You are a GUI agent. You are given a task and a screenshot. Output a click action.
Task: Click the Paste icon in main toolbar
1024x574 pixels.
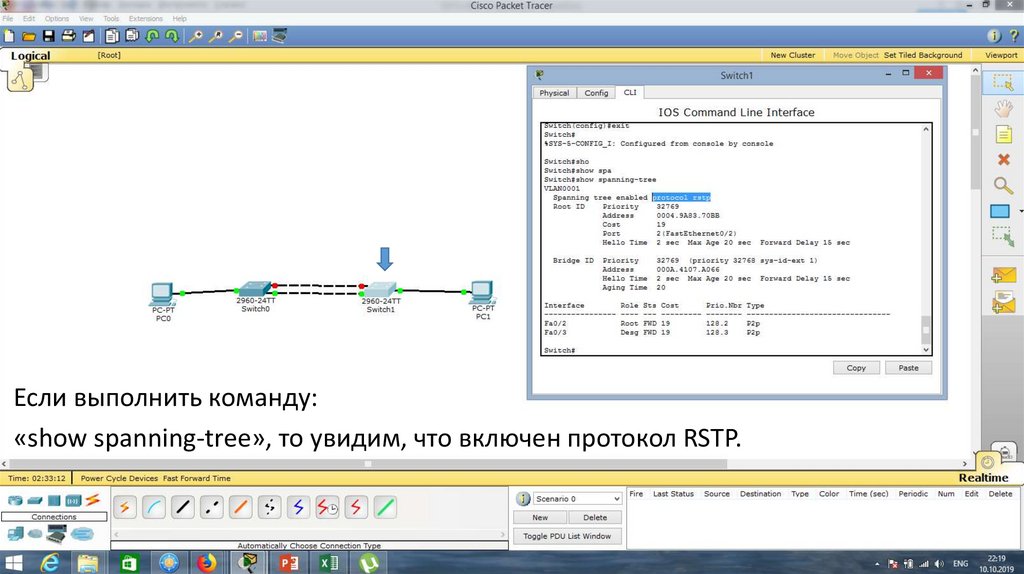coord(133,36)
